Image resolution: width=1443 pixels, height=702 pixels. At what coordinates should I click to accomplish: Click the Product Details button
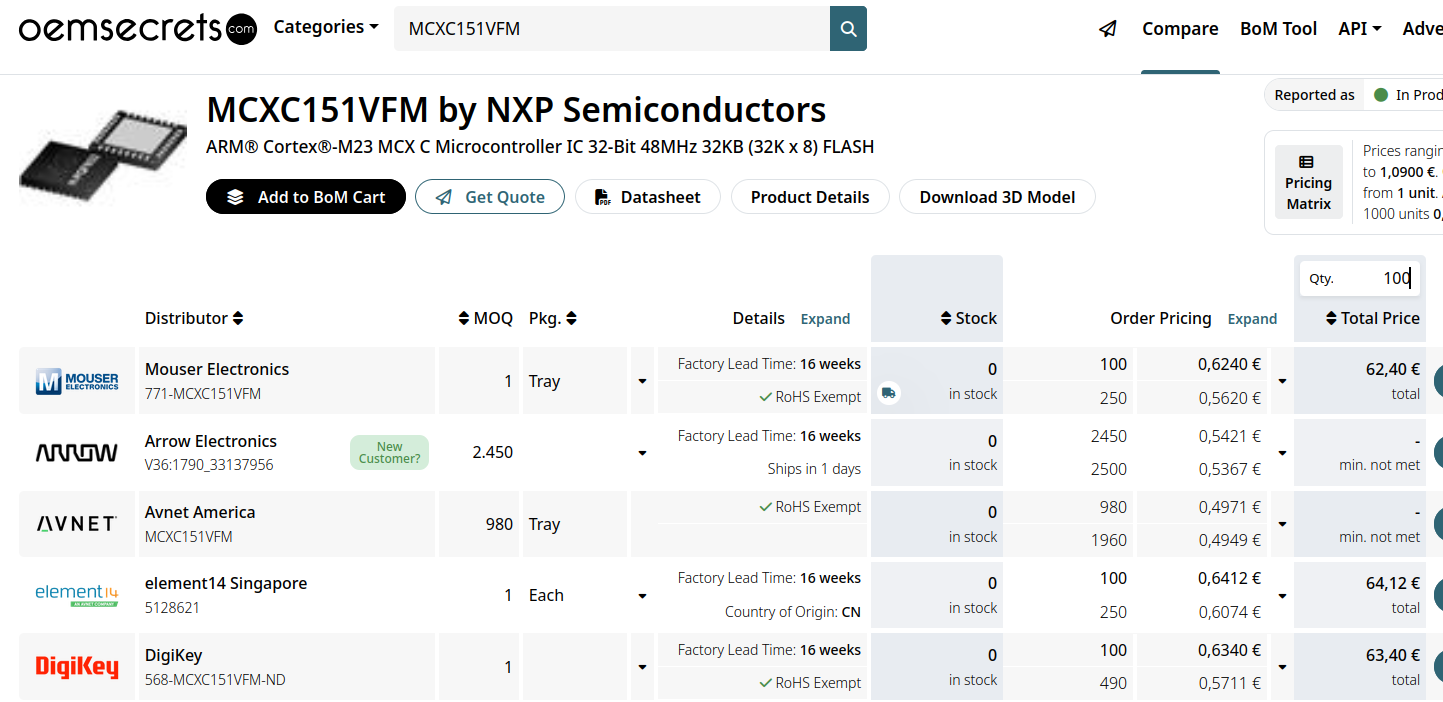point(810,197)
